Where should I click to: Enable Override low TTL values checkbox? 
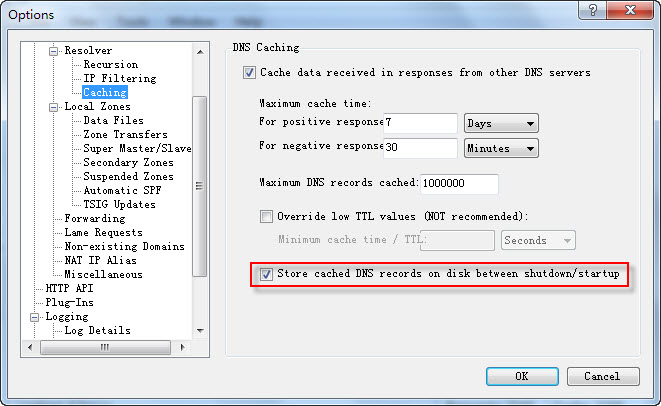click(x=266, y=216)
